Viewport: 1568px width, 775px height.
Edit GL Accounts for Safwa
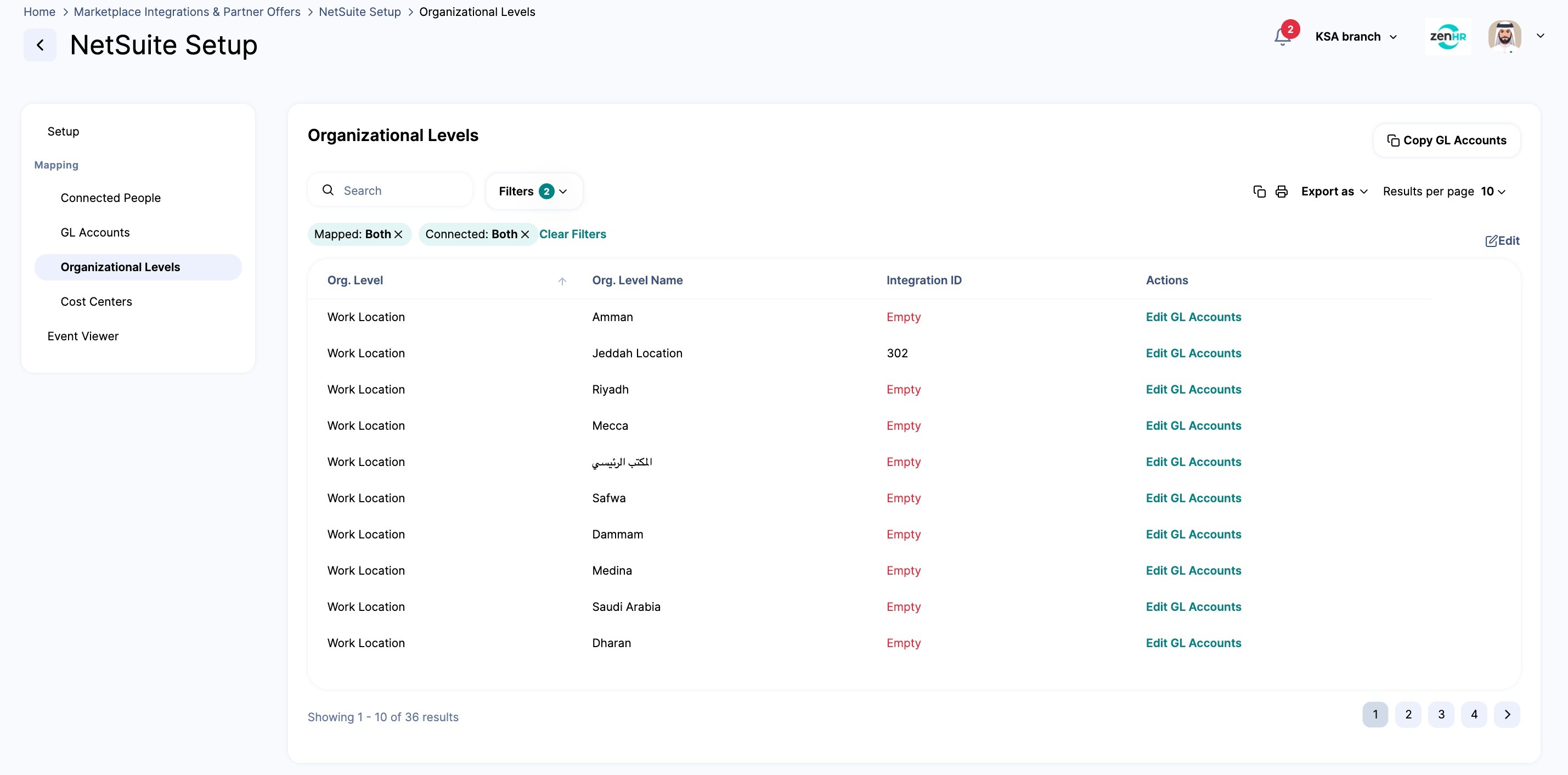click(1193, 498)
